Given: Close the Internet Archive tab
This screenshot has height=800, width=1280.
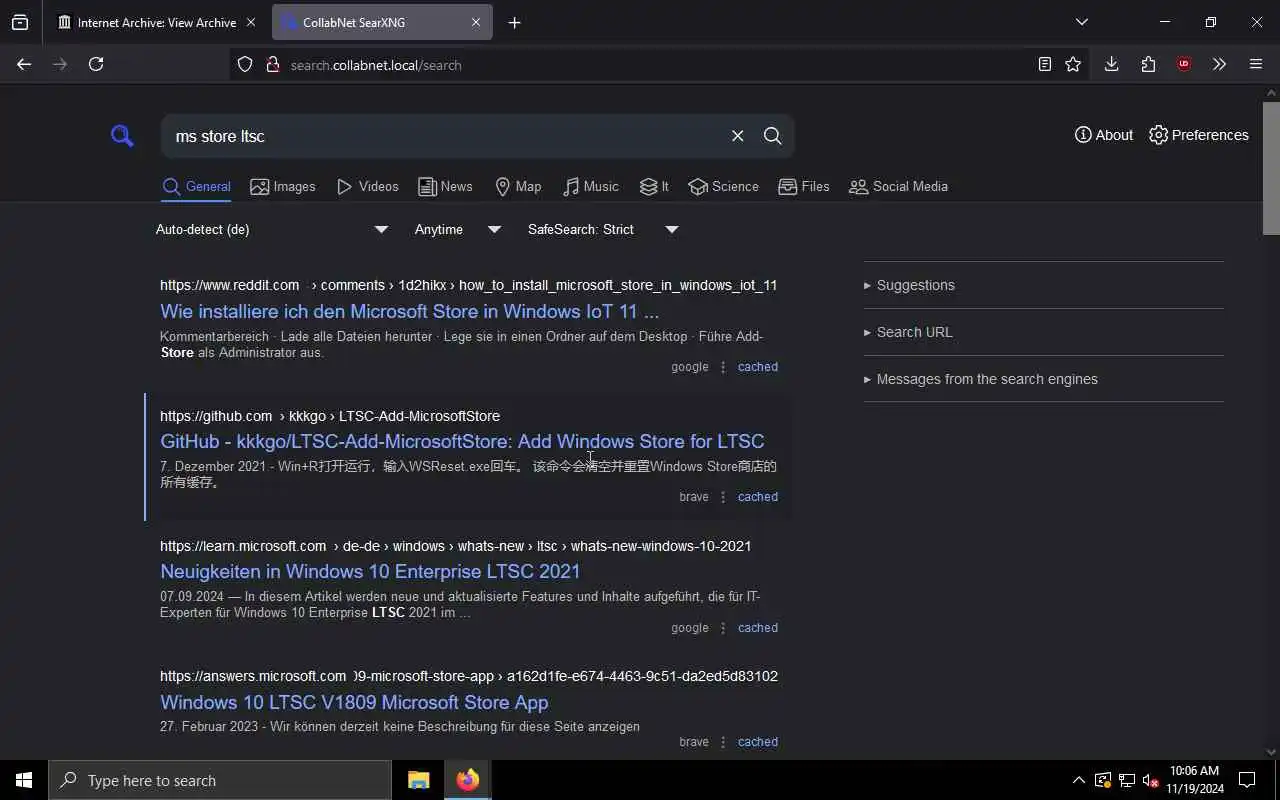Looking at the screenshot, I should pos(250,22).
